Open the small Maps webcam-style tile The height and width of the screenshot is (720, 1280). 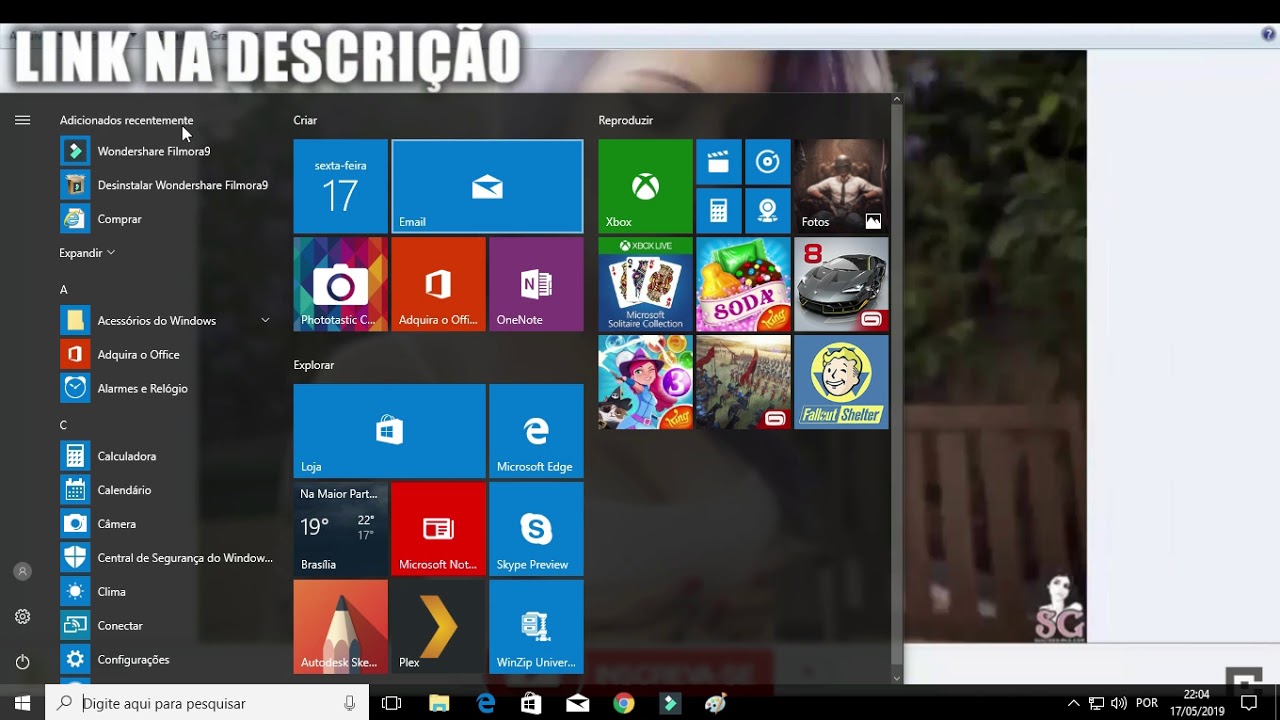pos(767,210)
